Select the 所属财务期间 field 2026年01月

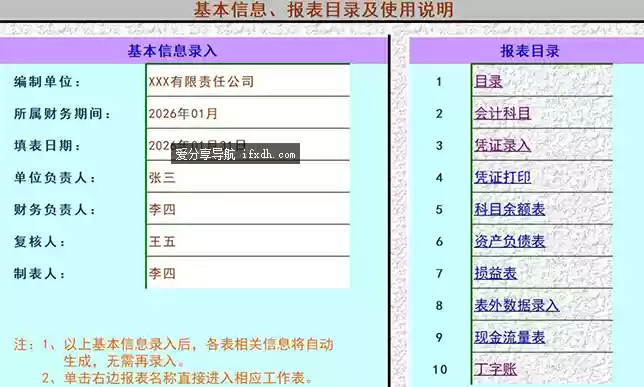pos(248,113)
